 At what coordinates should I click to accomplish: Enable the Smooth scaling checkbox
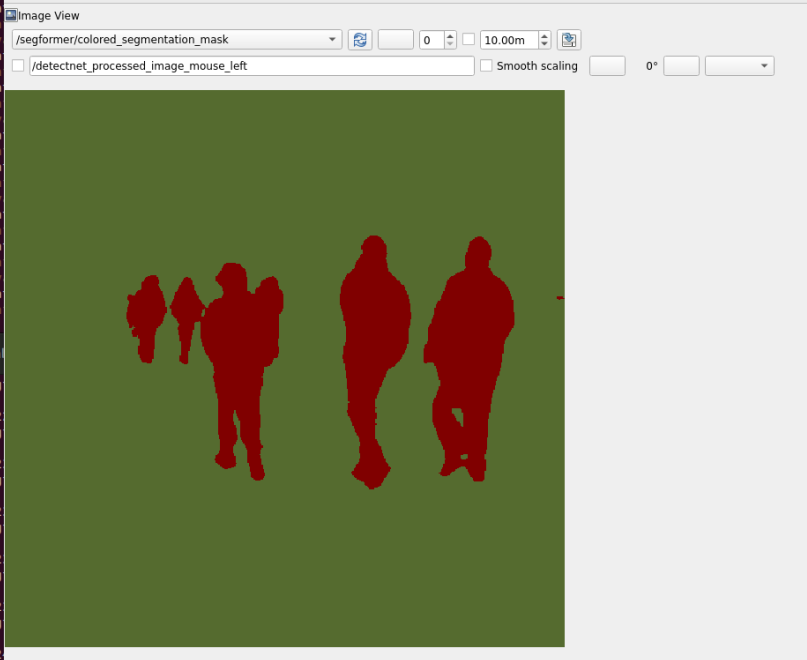[x=487, y=66]
